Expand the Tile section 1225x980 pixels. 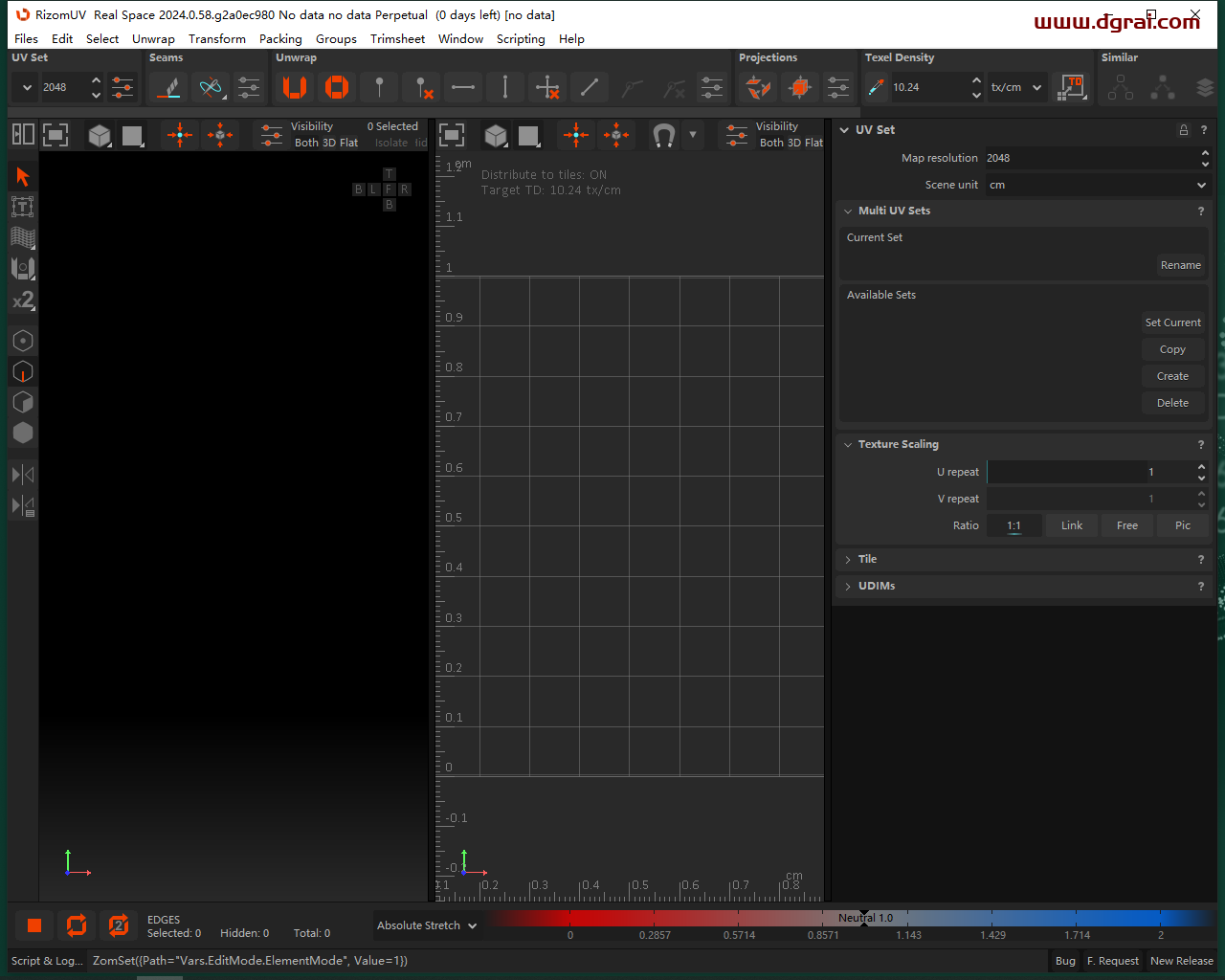(848, 560)
